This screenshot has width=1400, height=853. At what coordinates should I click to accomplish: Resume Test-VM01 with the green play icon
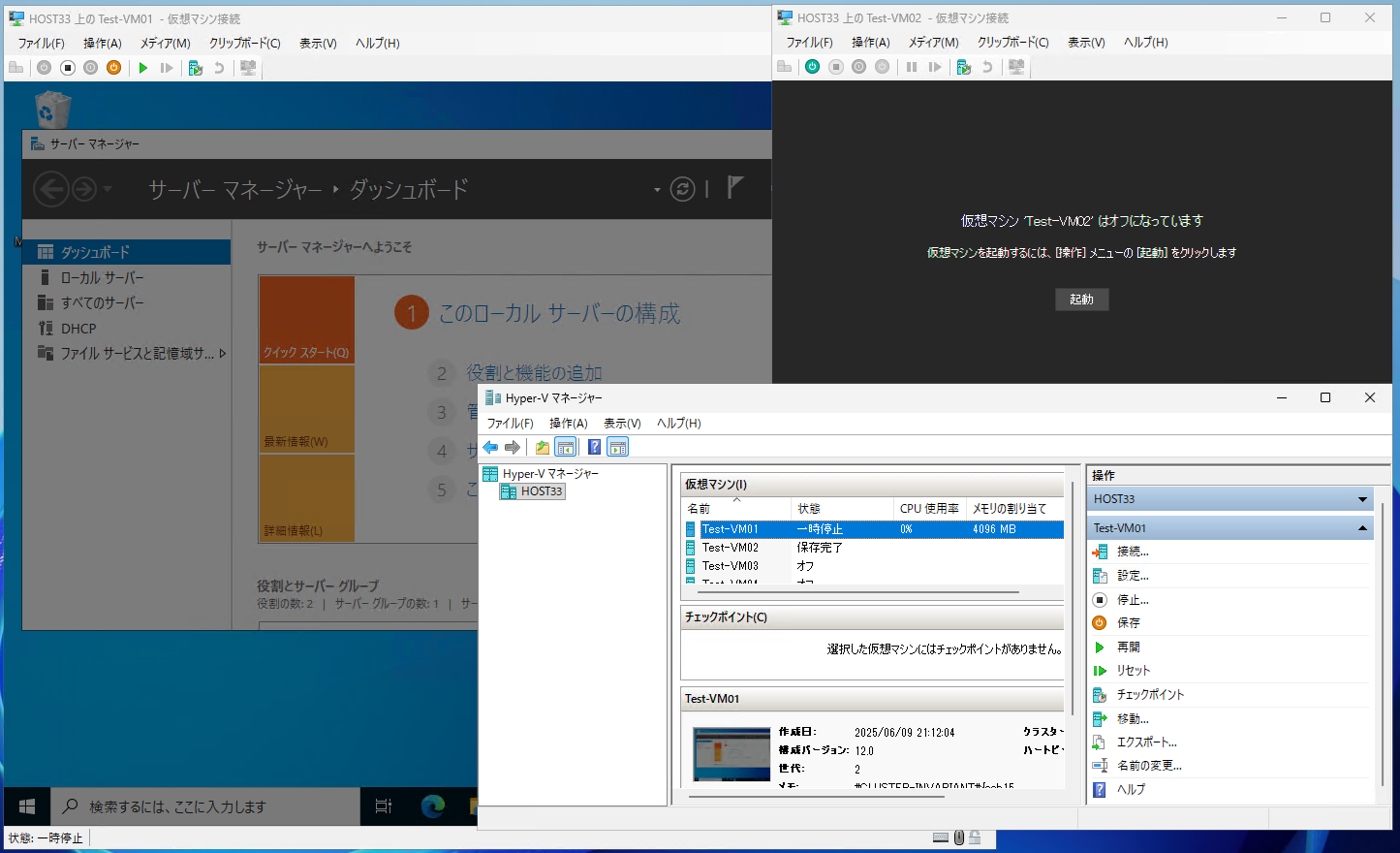coord(143,68)
